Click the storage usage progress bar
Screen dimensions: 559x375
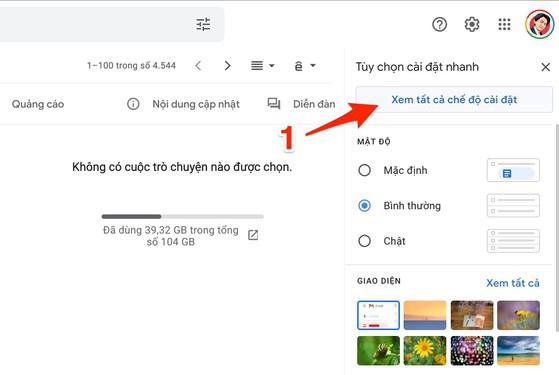(183, 216)
